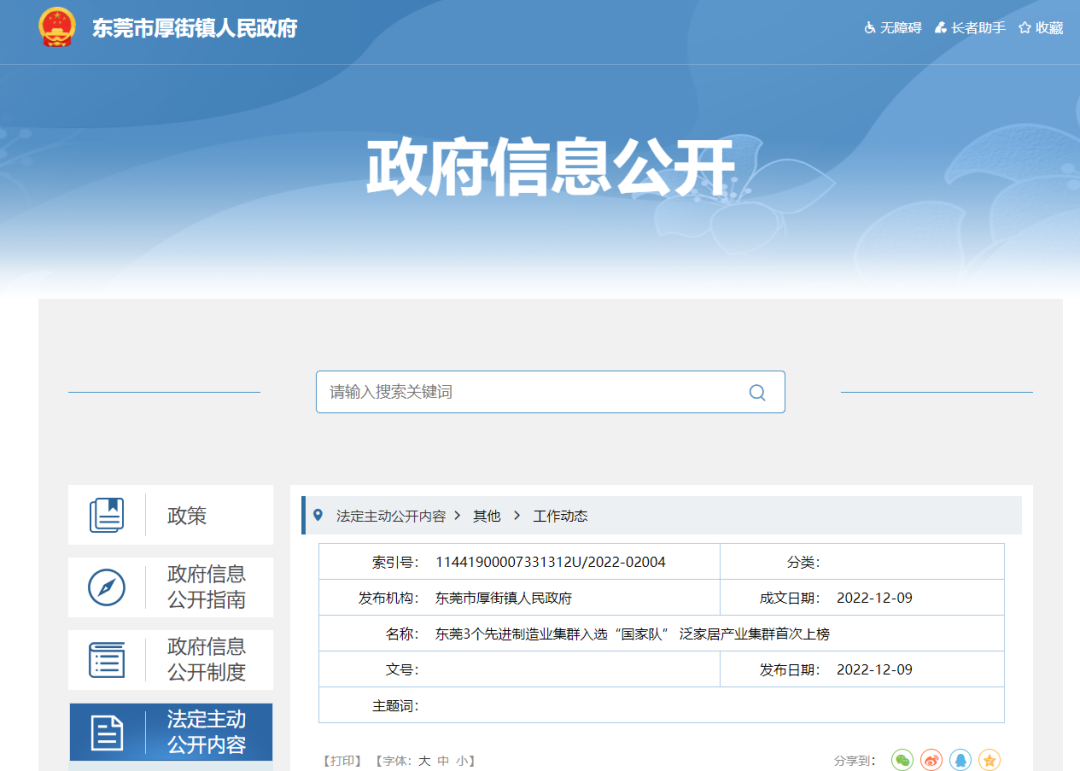Click the 发布日期 value 2022-12-09
Image resolution: width=1080 pixels, height=771 pixels.
click(874, 670)
